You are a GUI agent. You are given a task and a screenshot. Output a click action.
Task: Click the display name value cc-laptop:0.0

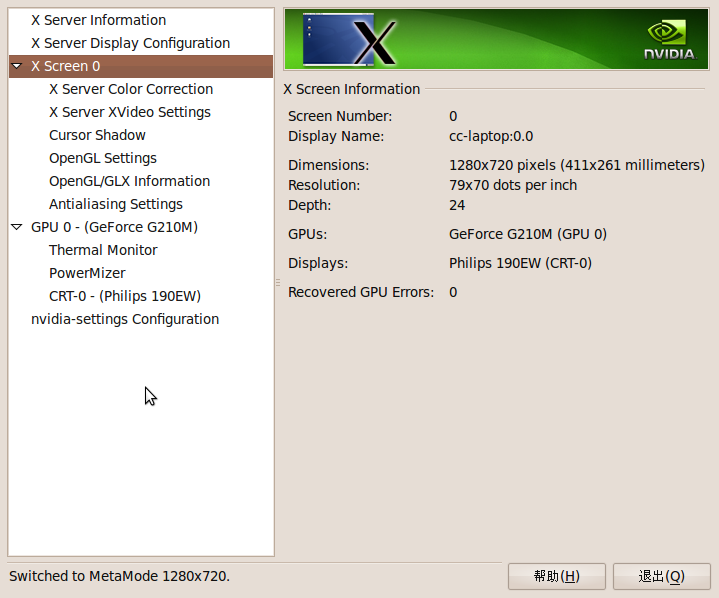pyautogui.click(x=491, y=136)
